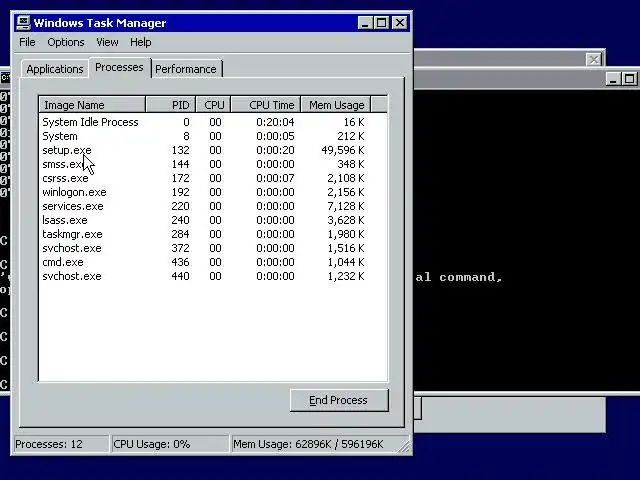The width and height of the screenshot is (640, 480).
Task: Open the Options menu
Action: tap(66, 42)
